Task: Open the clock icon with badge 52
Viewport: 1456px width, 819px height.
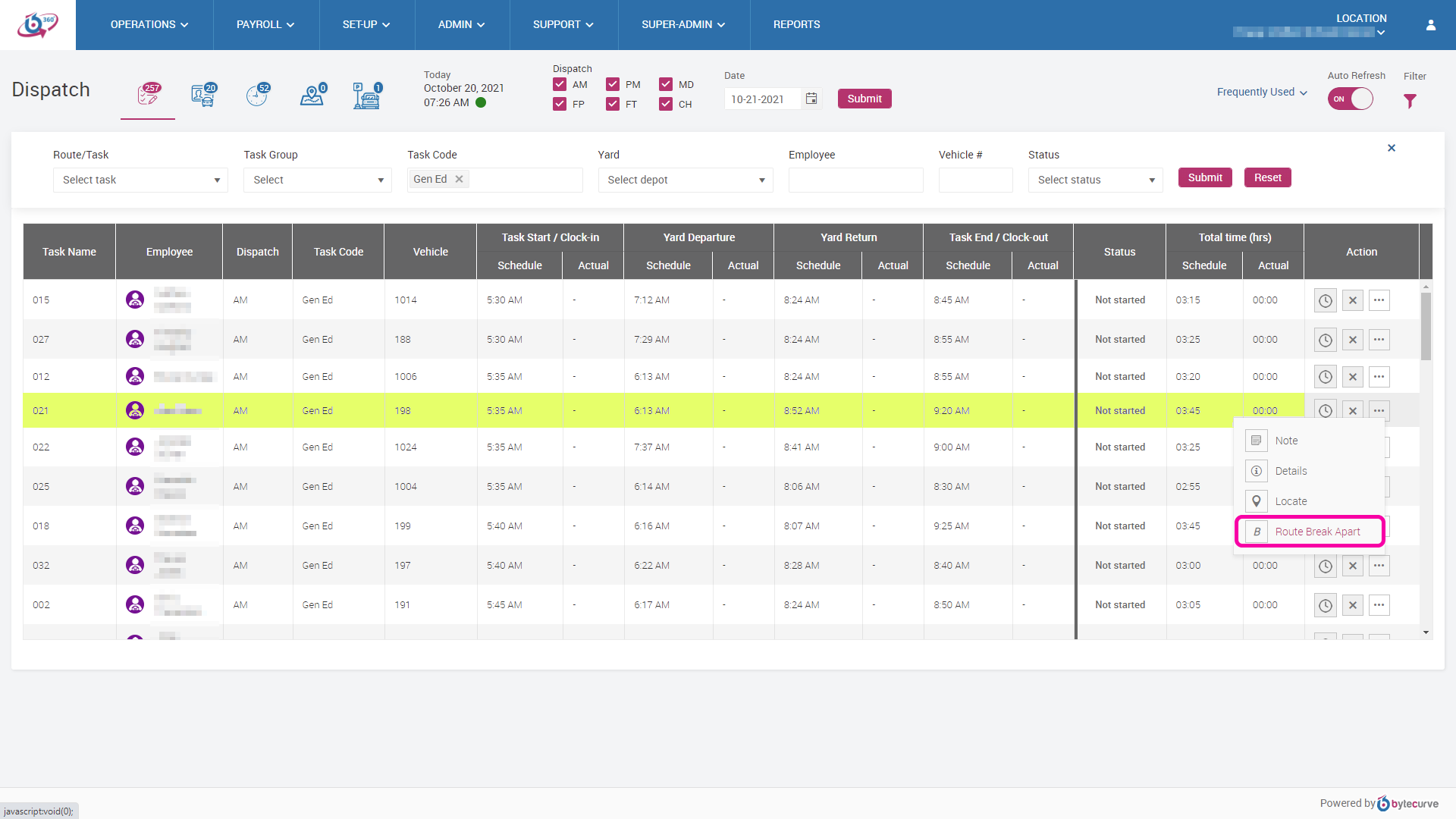Action: 258,96
